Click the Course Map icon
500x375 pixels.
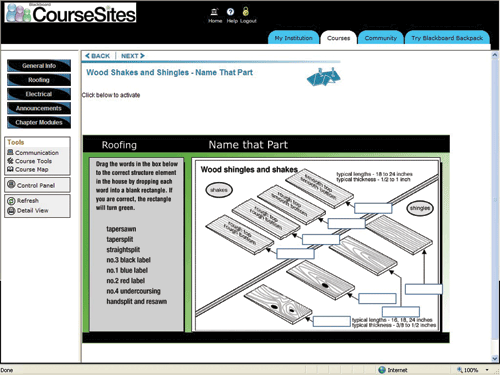[x=10, y=169]
